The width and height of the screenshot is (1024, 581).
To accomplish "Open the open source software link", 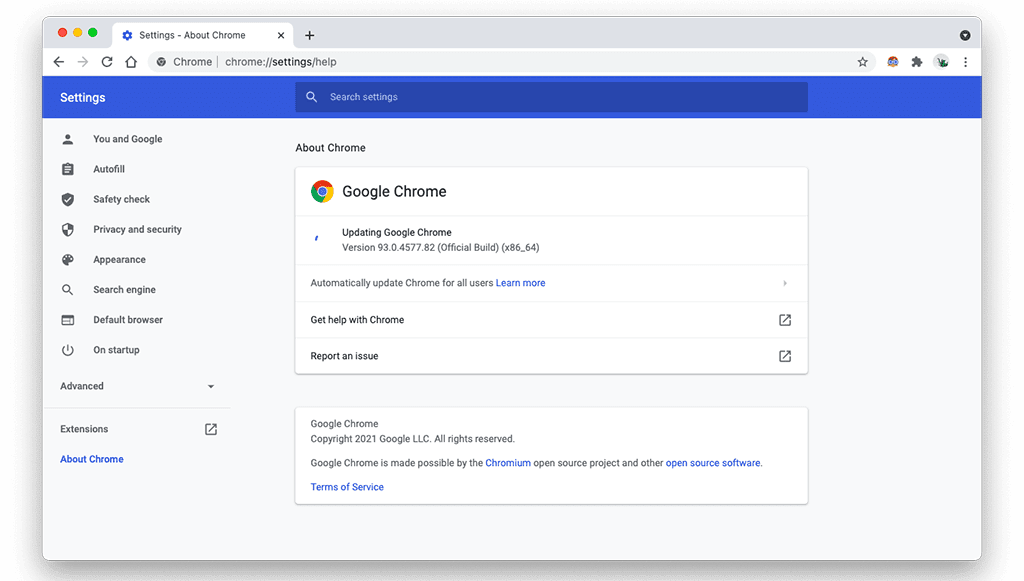I will tap(713, 463).
